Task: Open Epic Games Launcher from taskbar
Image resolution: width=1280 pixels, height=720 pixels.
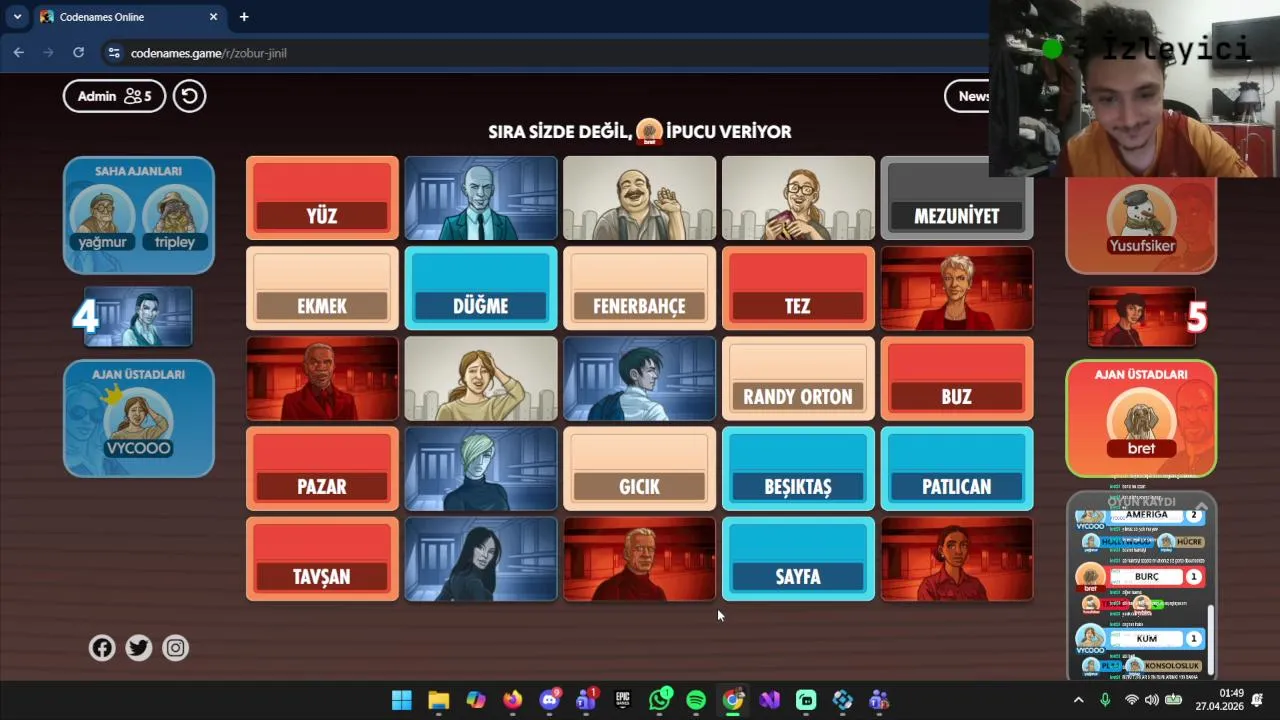Action: (623, 700)
